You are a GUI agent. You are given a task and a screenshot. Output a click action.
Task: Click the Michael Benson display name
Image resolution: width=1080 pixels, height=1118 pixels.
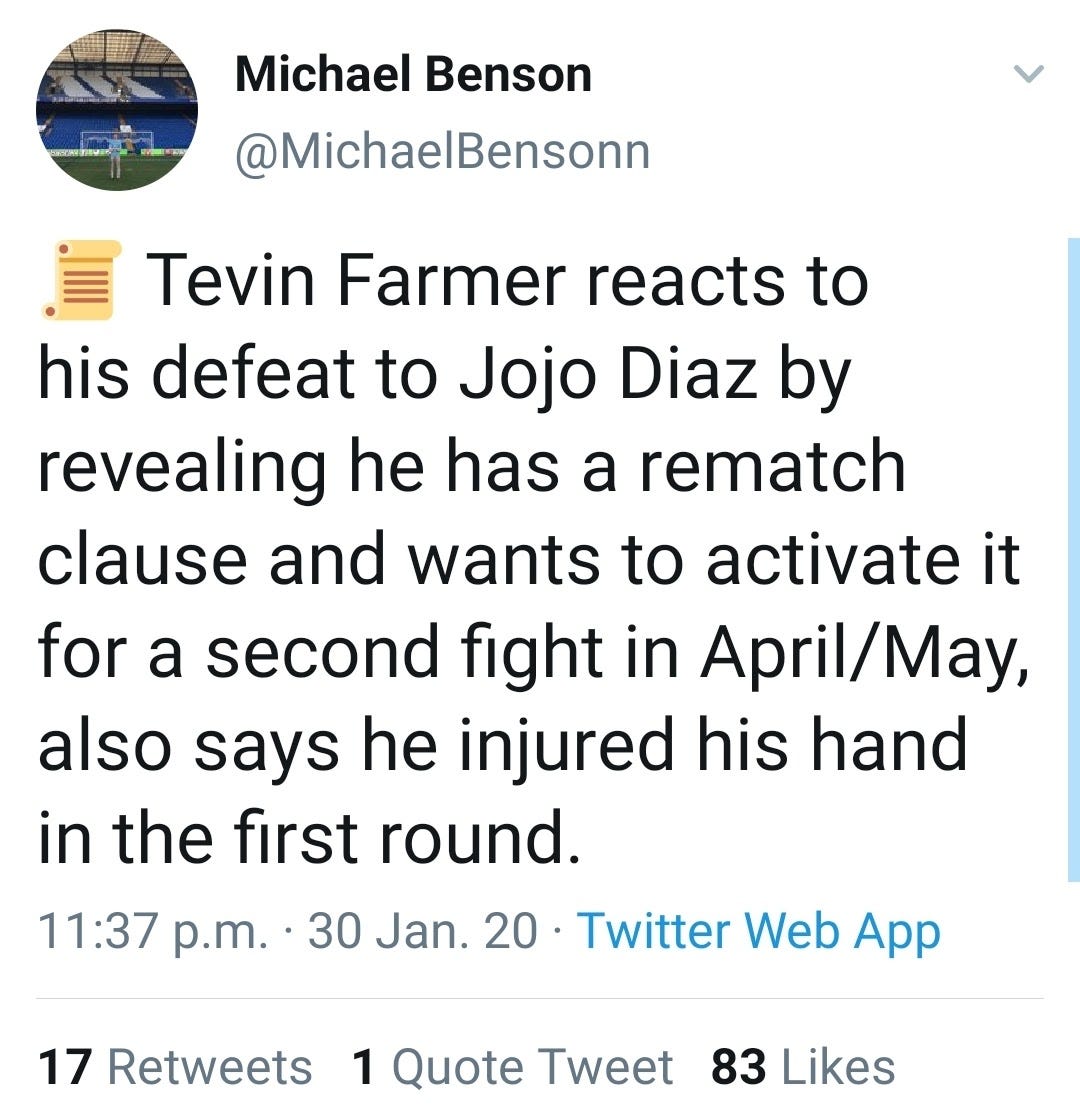coord(413,75)
